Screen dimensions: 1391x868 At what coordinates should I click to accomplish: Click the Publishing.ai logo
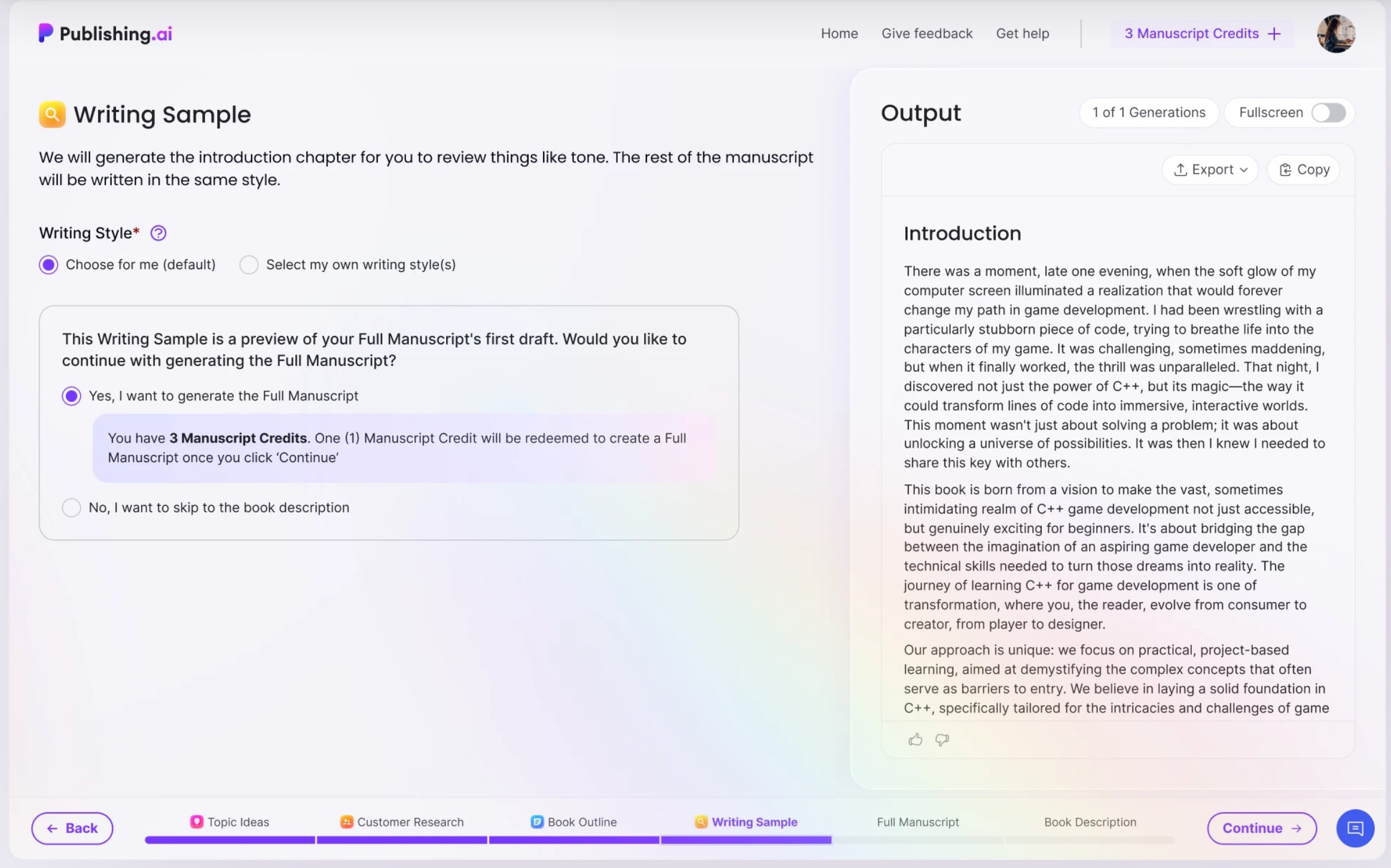coord(105,33)
